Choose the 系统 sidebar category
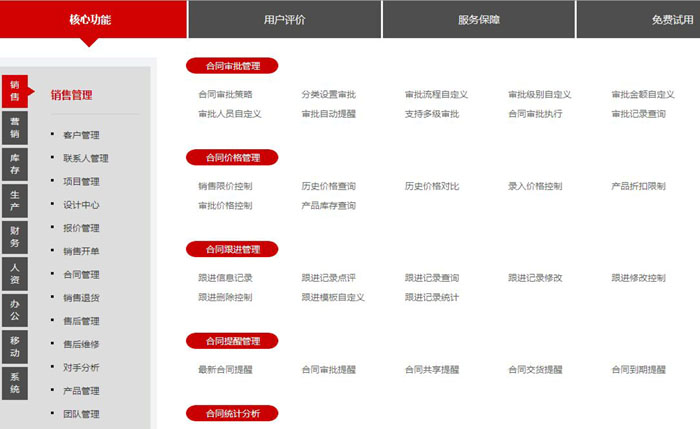 pyautogui.click(x=15, y=383)
